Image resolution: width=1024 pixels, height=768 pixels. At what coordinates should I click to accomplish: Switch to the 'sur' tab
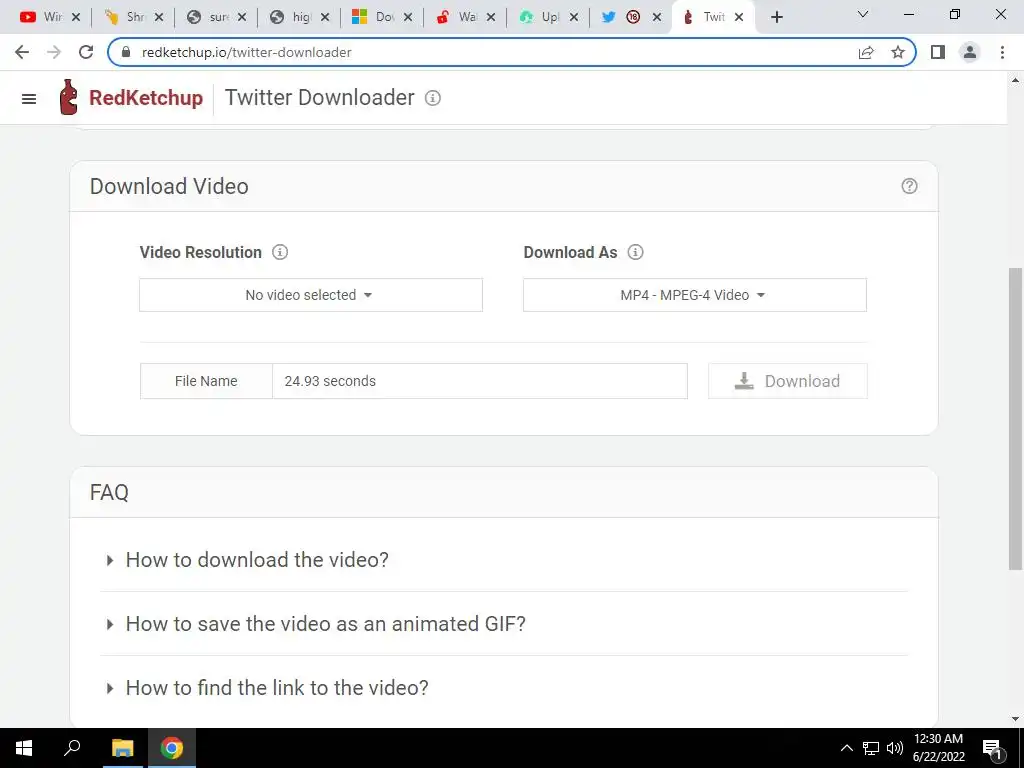tap(208, 17)
